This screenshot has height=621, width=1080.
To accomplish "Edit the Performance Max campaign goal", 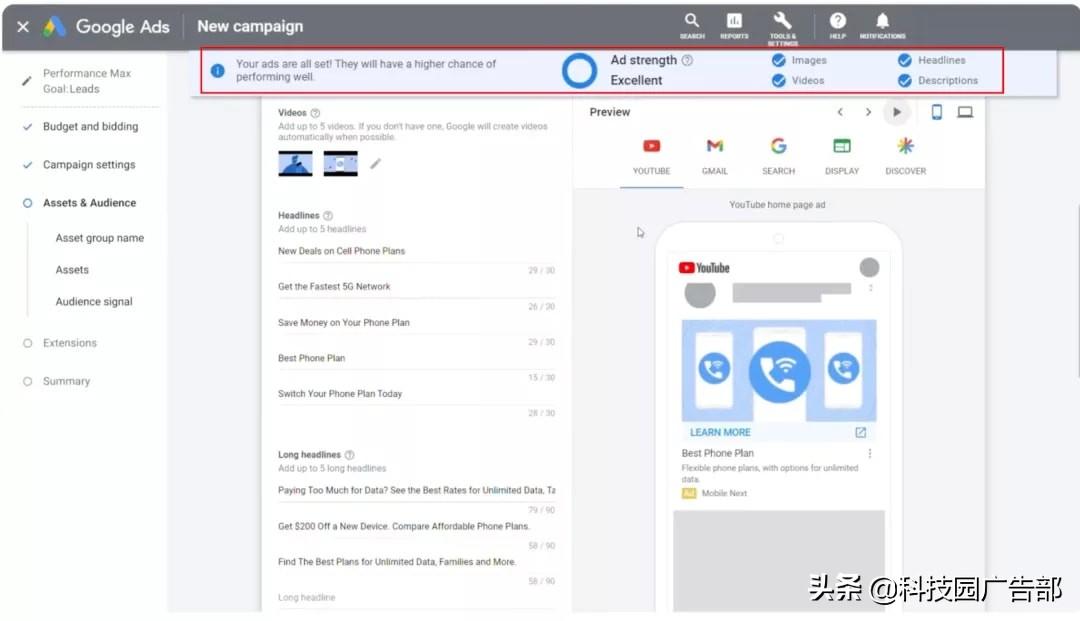I will click(x=26, y=81).
